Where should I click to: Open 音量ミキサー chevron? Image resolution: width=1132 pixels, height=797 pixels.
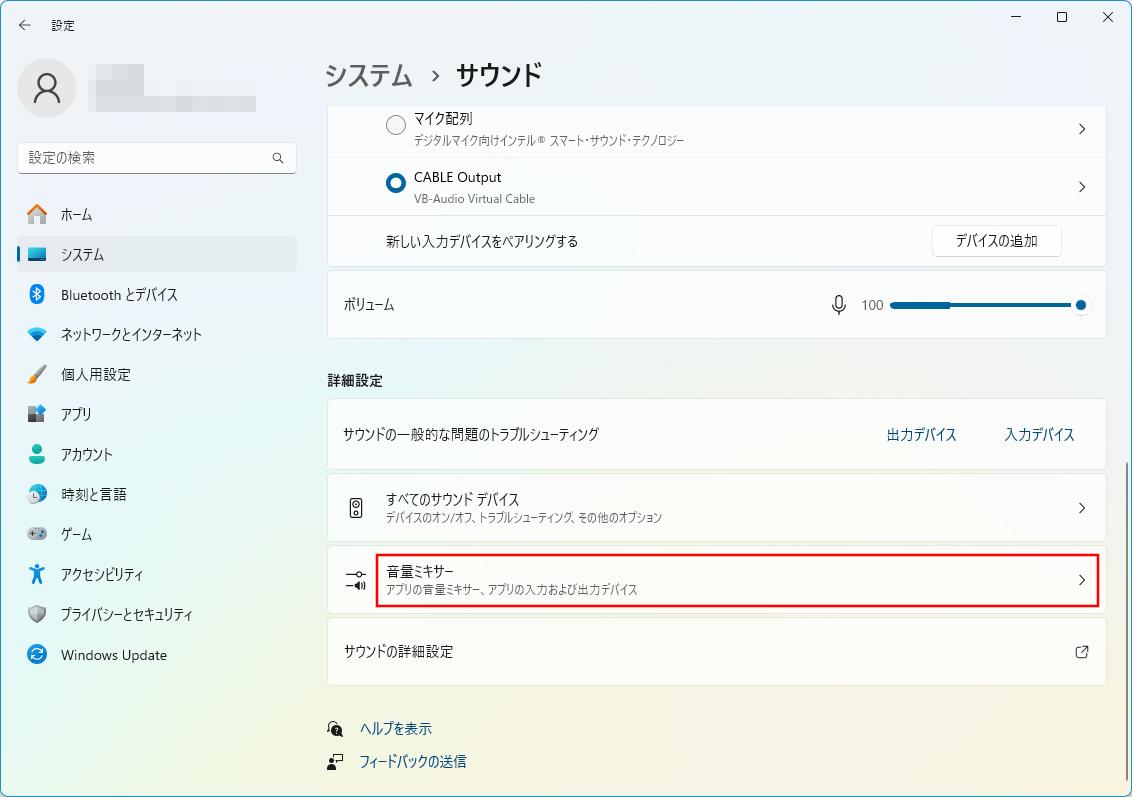1081,580
